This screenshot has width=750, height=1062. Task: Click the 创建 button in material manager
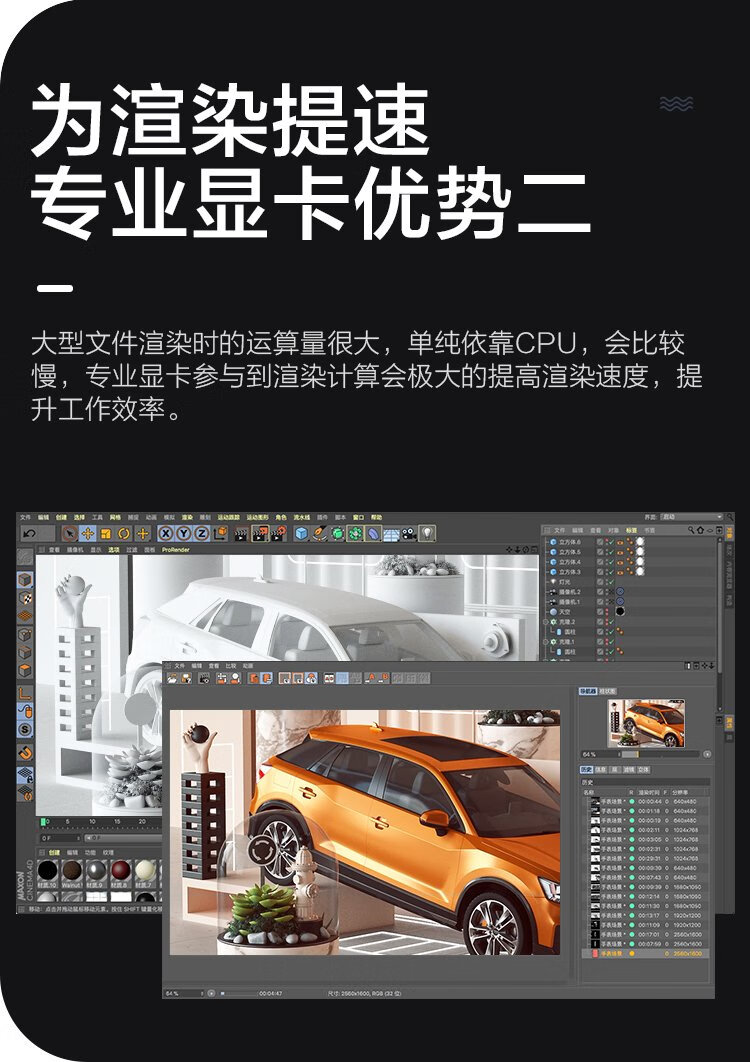click(55, 853)
